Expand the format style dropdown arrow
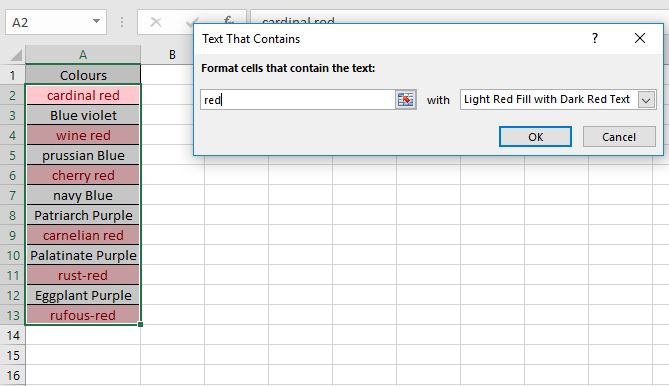 (x=646, y=100)
